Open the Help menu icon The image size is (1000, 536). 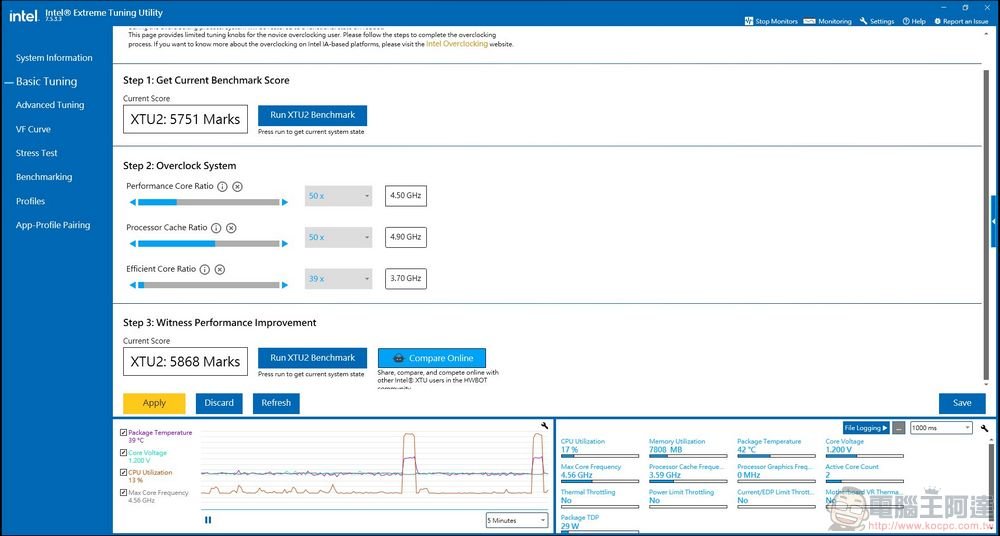[906, 21]
